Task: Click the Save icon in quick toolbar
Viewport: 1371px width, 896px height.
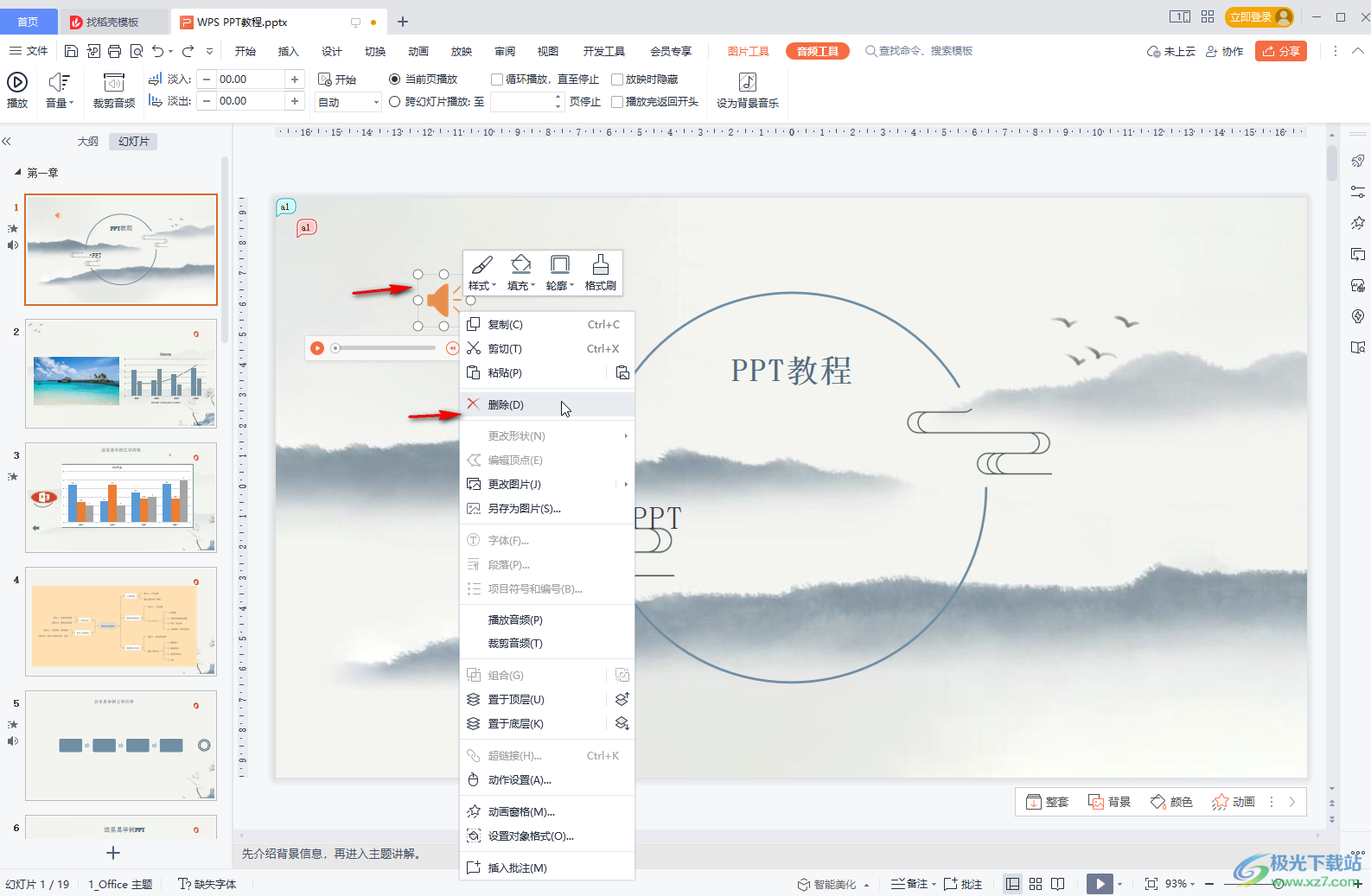Action: pos(72,51)
